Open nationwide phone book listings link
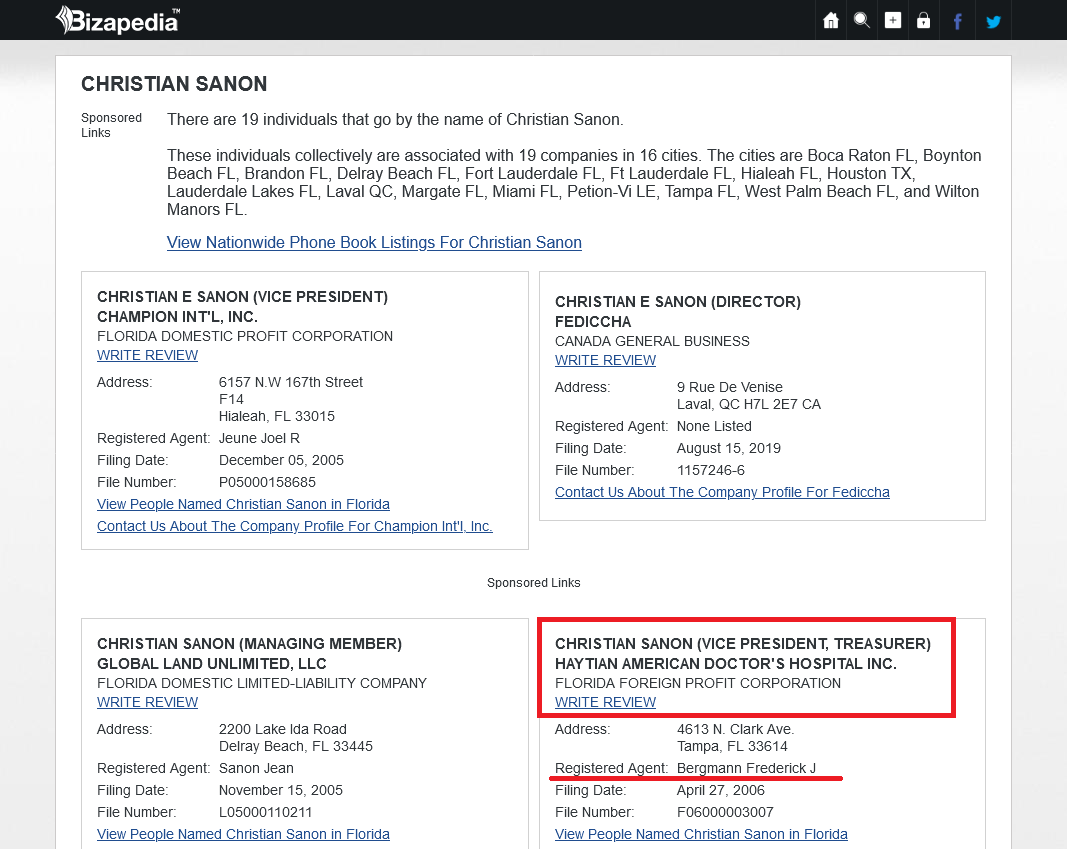Image resolution: width=1067 pixels, height=849 pixels. coord(374,243)
